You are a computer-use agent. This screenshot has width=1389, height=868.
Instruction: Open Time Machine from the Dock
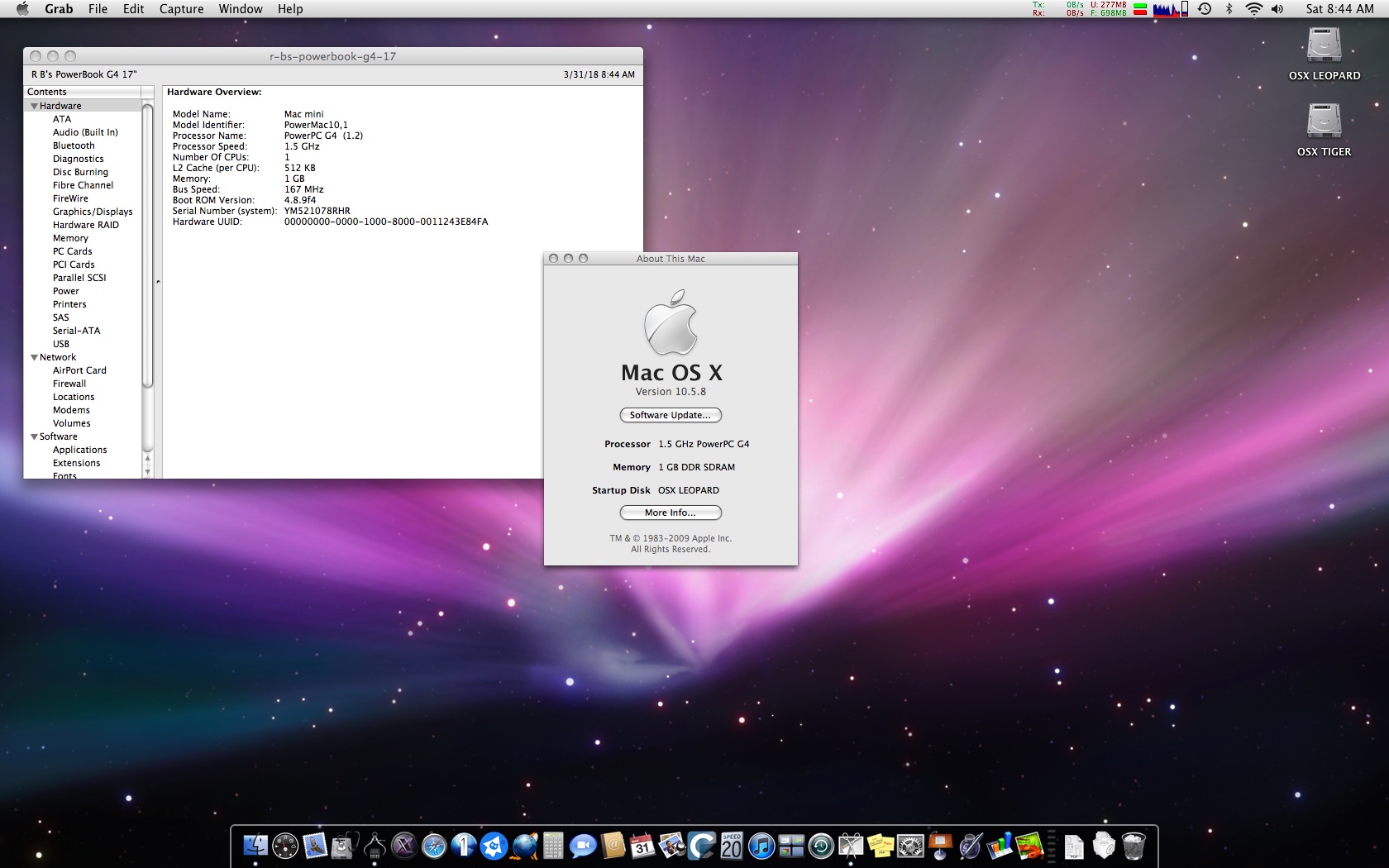(821, 846)
